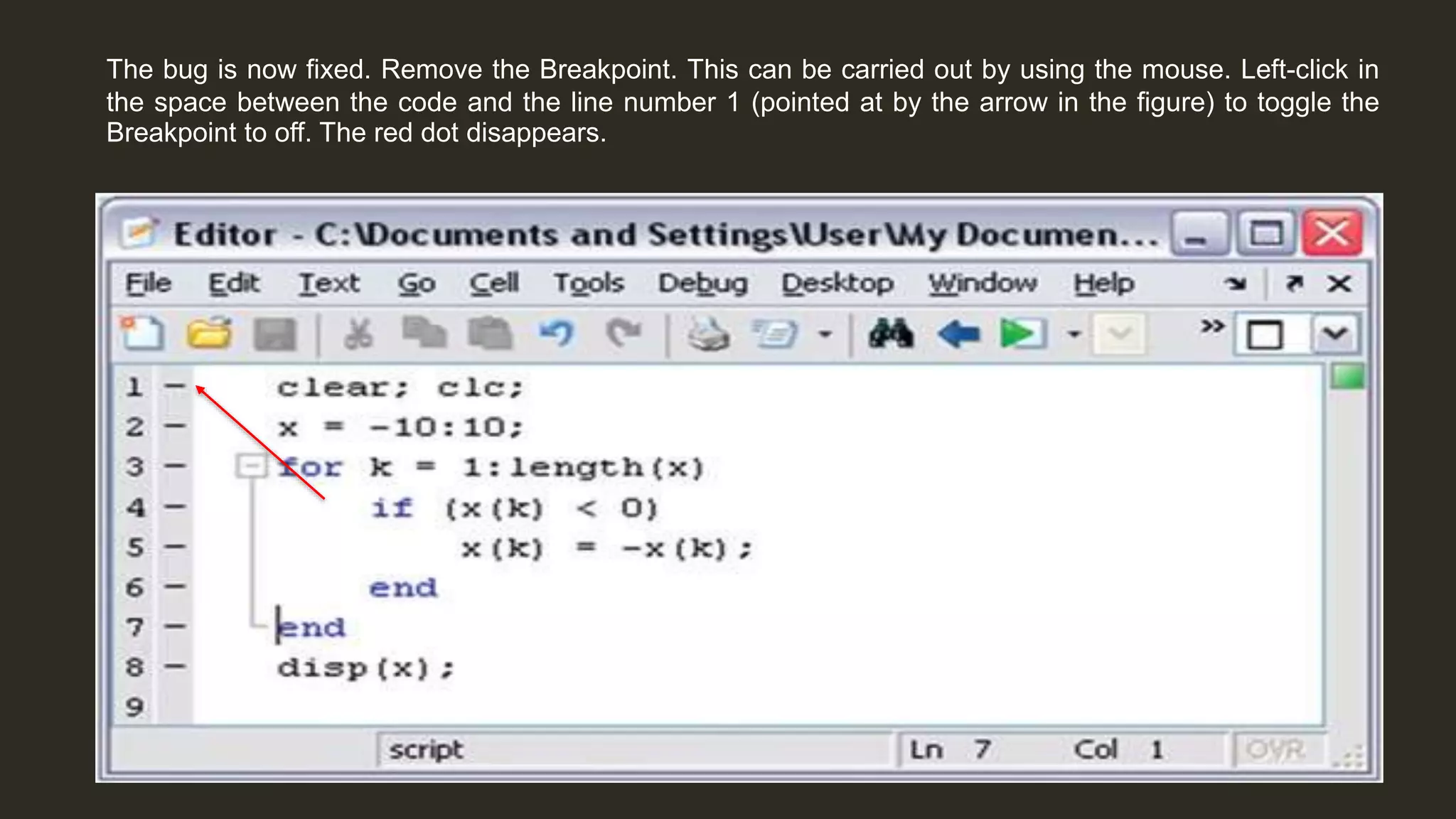Toggle breakpoint dash on line 8
Image resolution: width=1456 pixels, height=819 pixels.
[175, 666]
